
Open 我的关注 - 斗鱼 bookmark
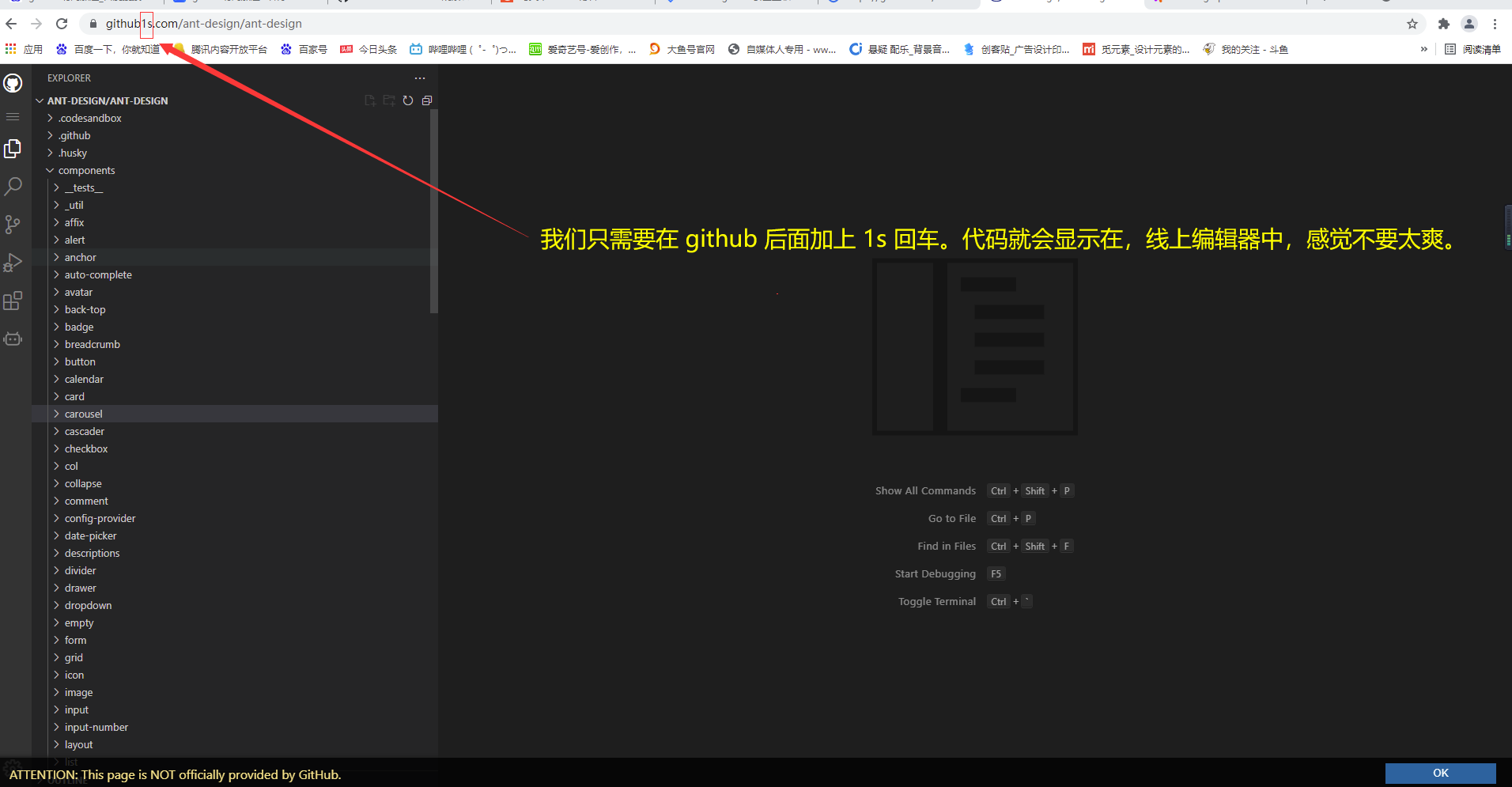1246,49
